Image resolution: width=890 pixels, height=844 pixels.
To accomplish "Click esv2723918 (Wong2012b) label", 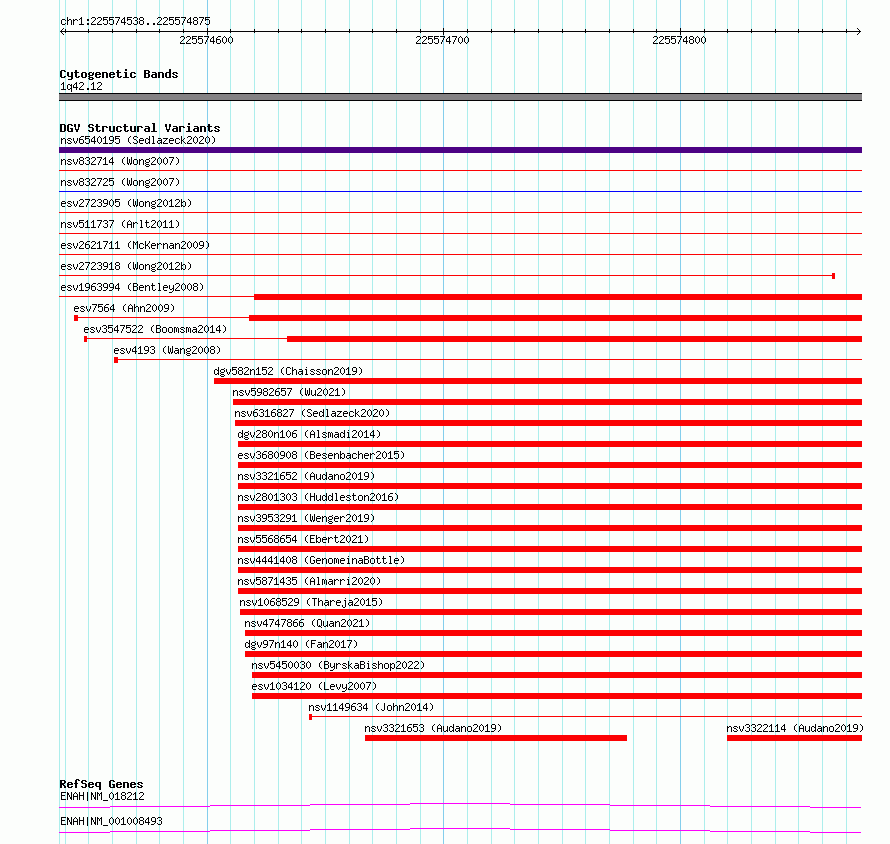I will pos(126,266).
